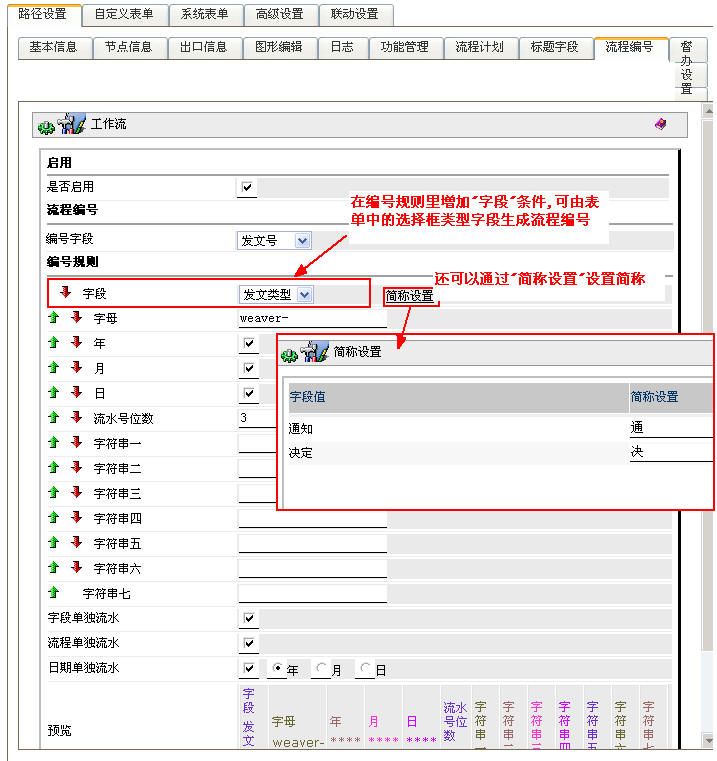
Task: Toggle 字段单独流水 checkbox
Action: (249, 618)
